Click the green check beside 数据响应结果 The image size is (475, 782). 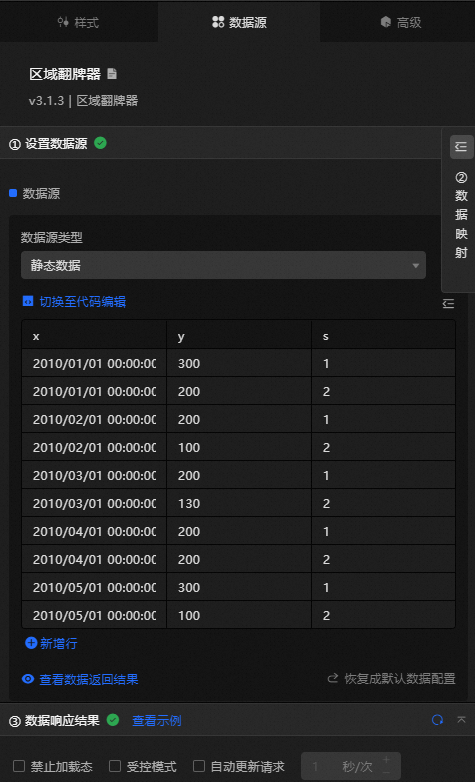click(x=113, y=720)
